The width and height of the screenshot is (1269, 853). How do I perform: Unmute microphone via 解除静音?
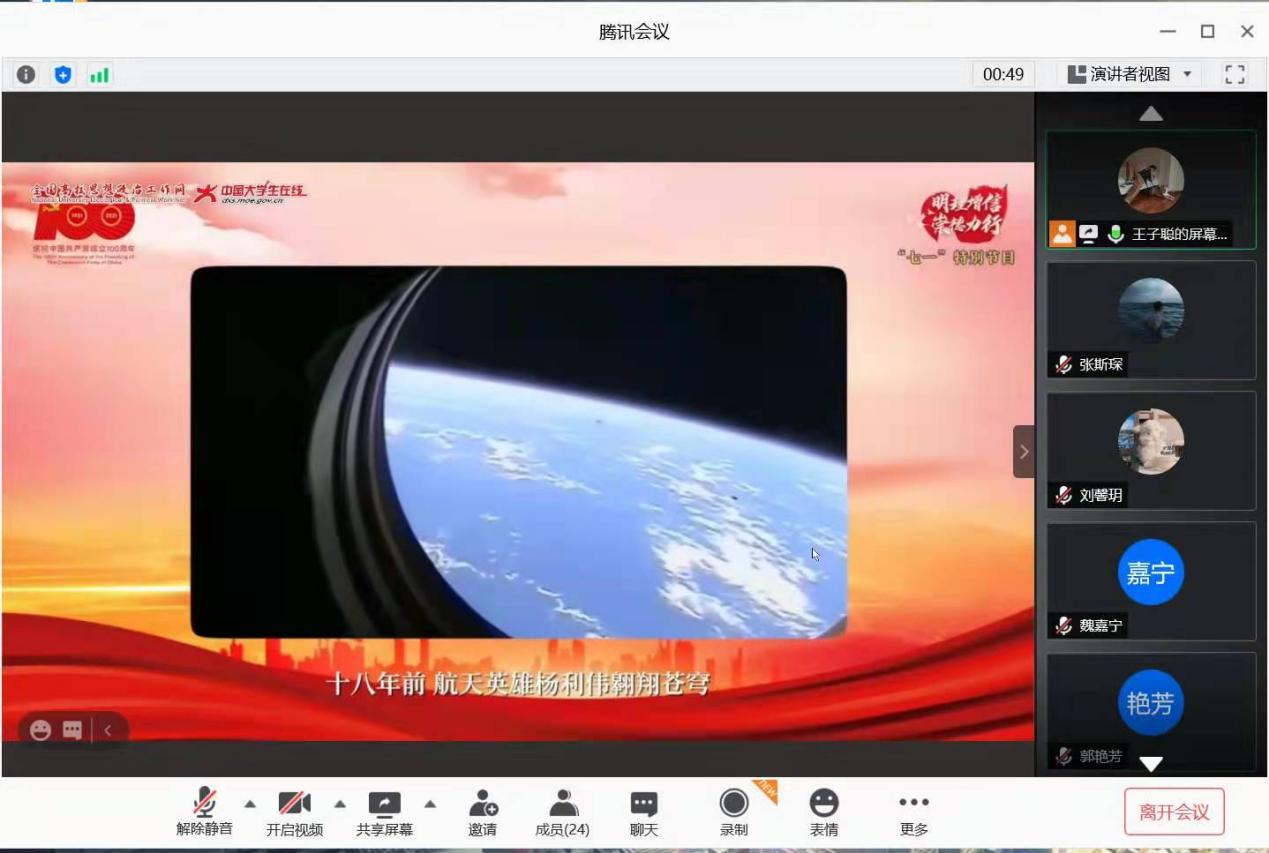(x=204, y=812)
